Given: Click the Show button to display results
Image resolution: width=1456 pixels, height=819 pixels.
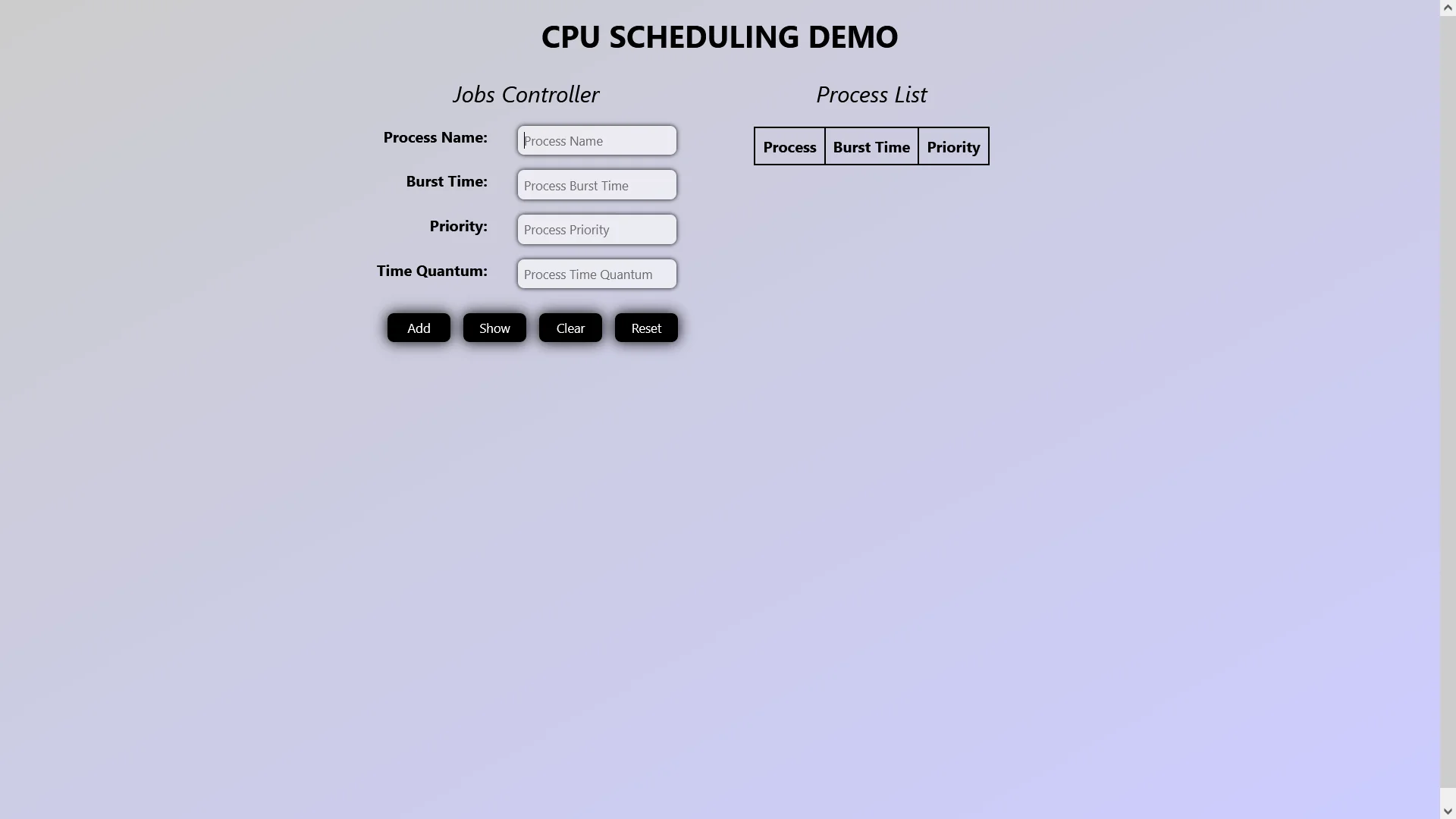Looking at the screenshot, I should [x=494, y=327].
